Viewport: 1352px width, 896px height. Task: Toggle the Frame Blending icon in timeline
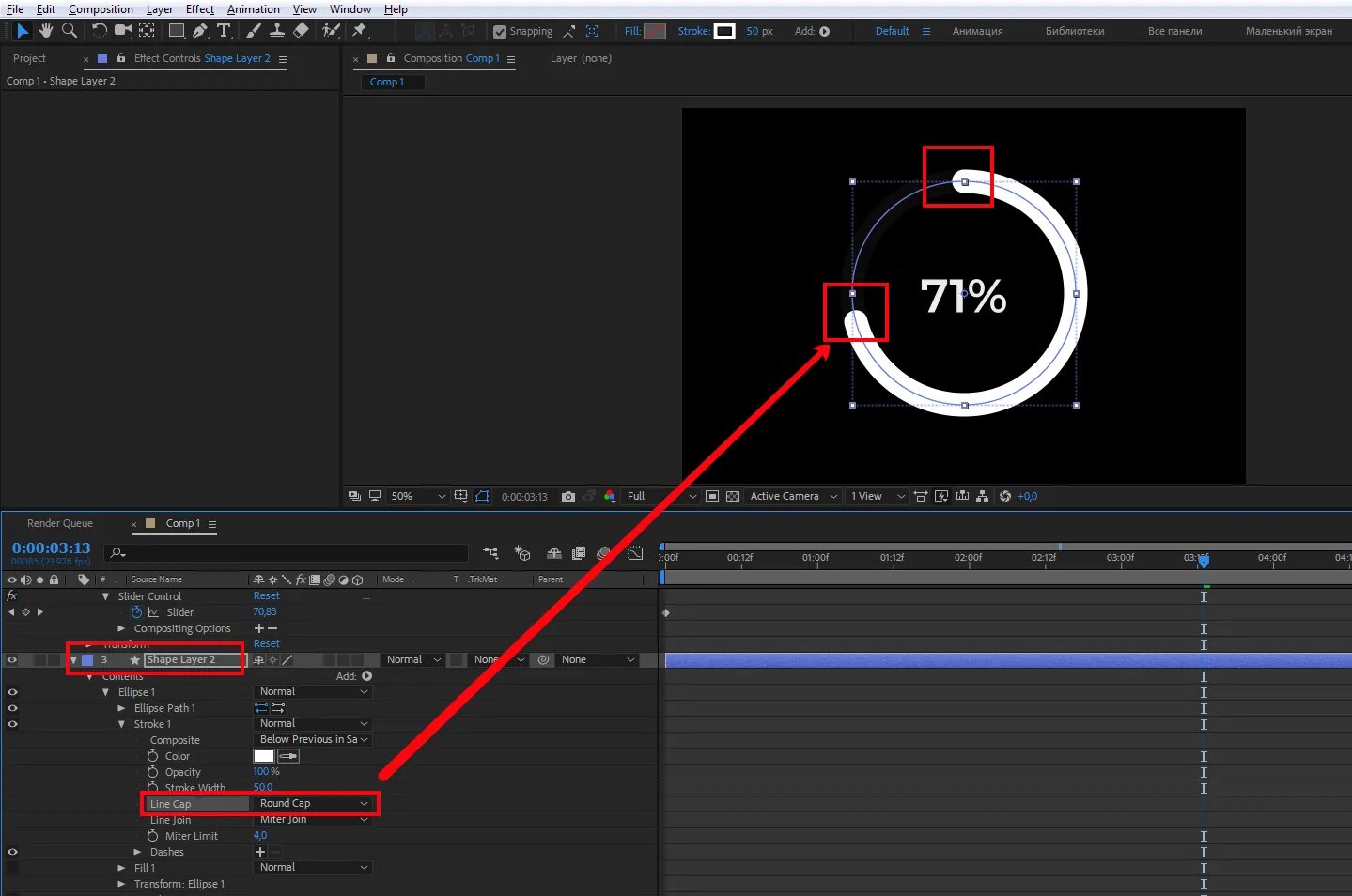click(x=579, y=554)
